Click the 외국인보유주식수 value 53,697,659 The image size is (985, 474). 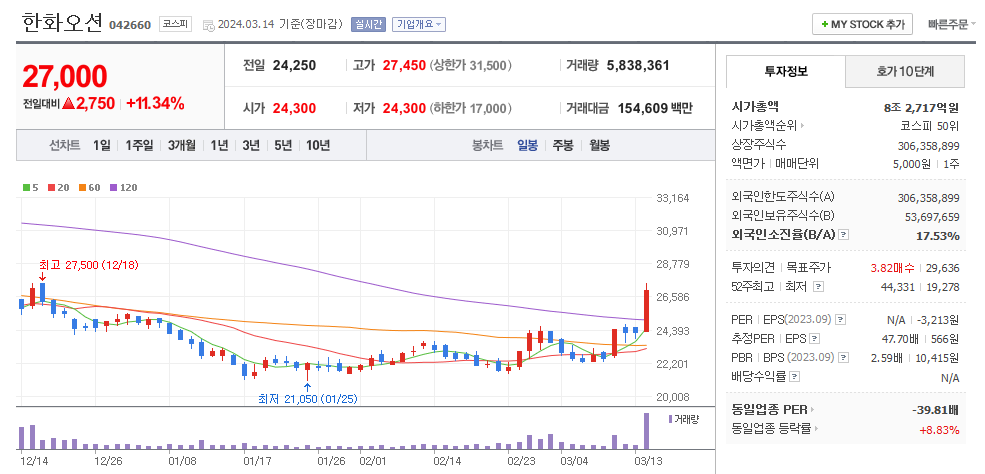click(x=932, y=217)
